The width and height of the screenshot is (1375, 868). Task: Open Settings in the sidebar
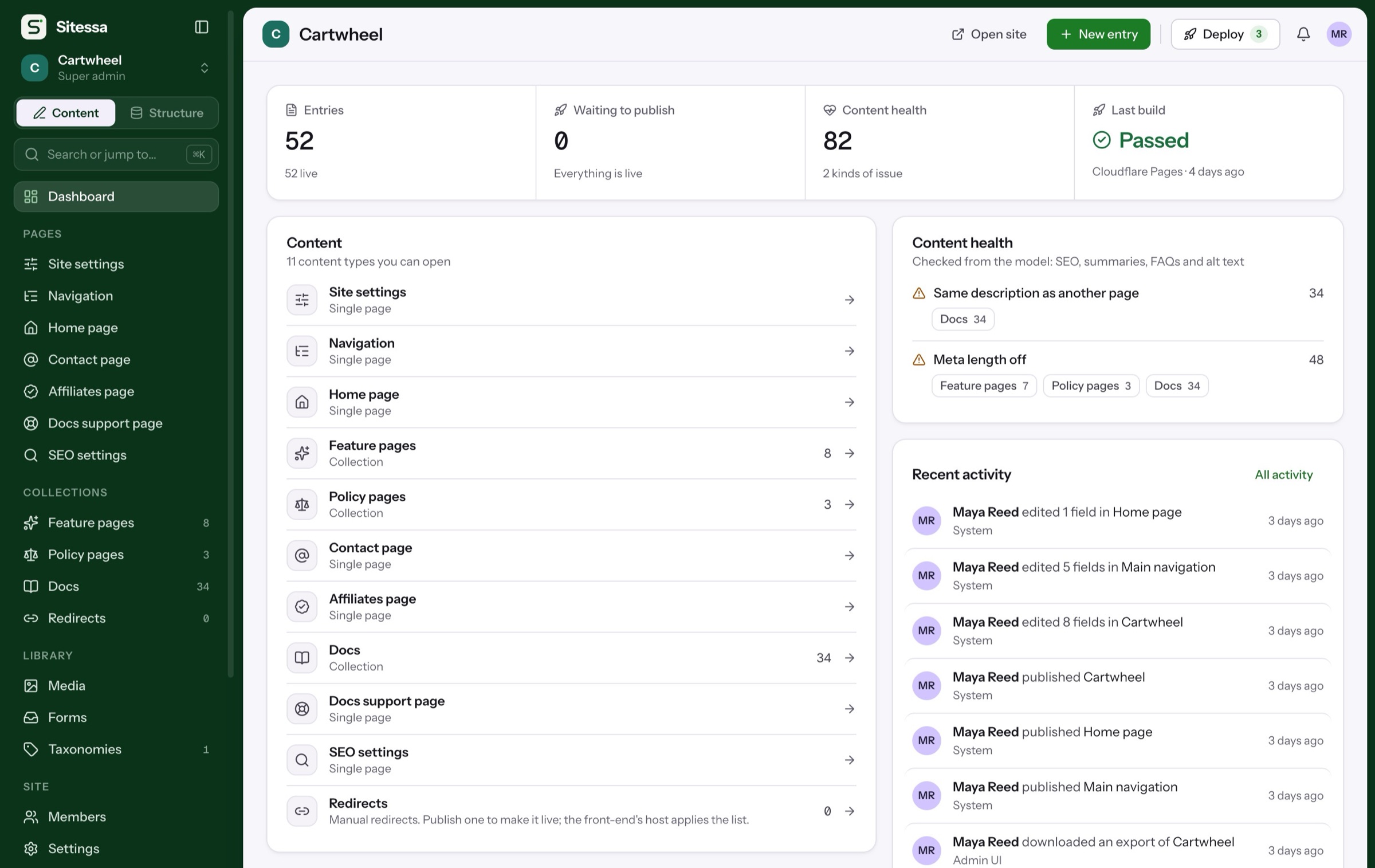coord(116,849)
